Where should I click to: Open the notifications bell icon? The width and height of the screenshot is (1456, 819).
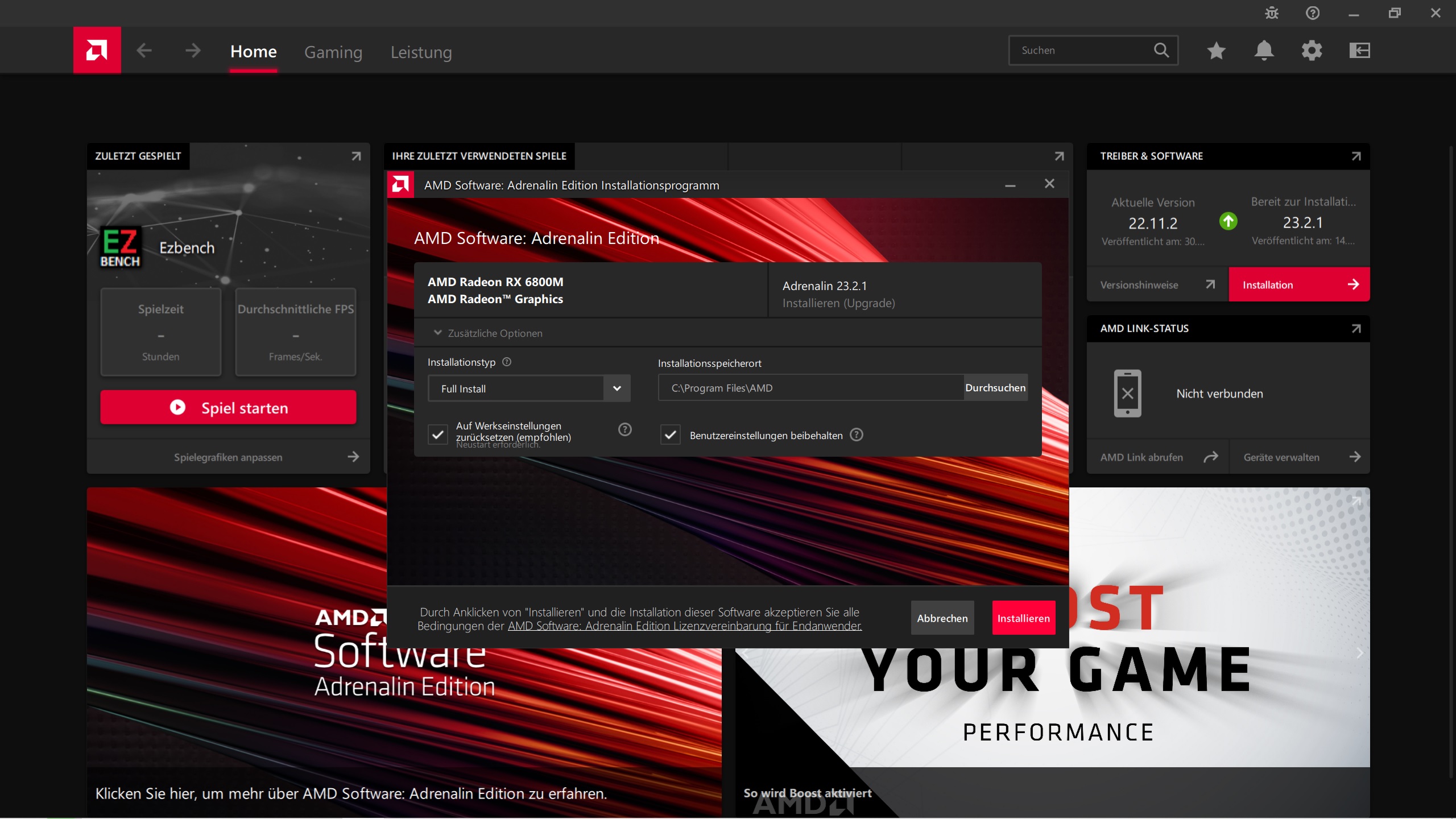(1264, 51)
